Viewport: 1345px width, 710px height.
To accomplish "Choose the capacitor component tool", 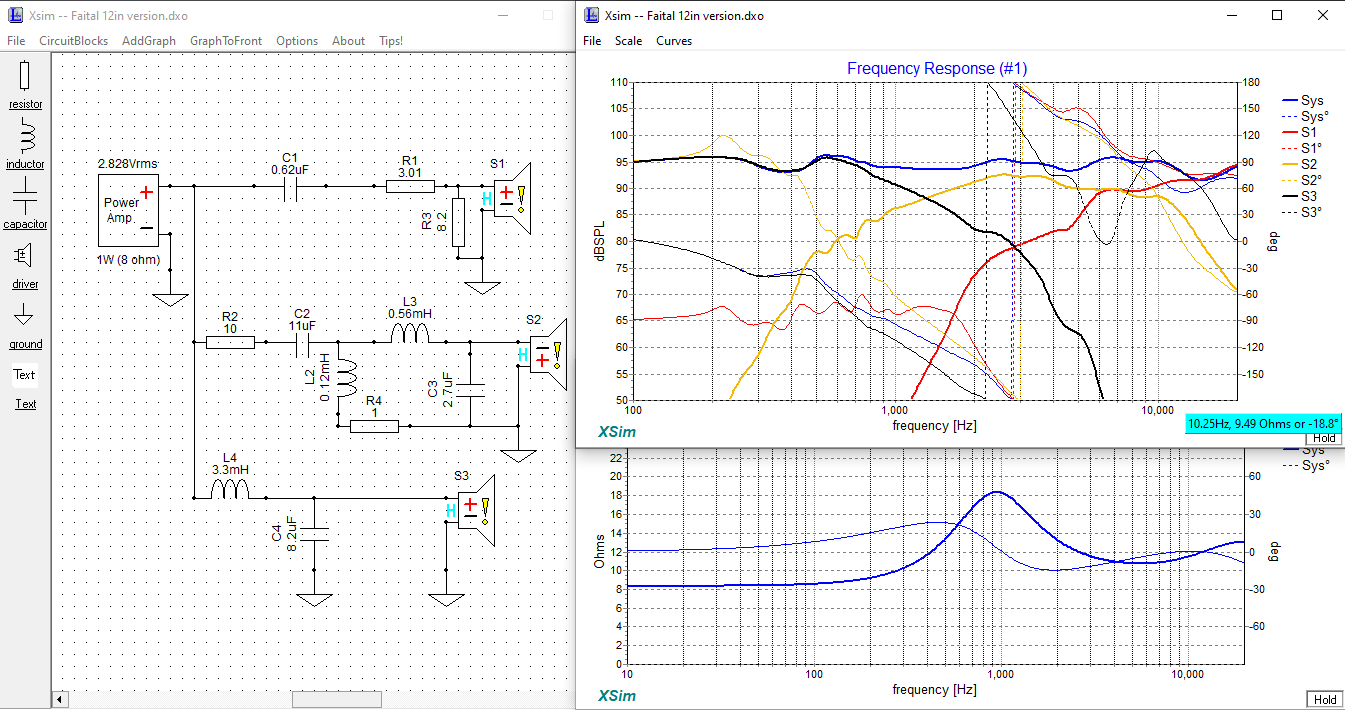I will click(x=25, y=195).
